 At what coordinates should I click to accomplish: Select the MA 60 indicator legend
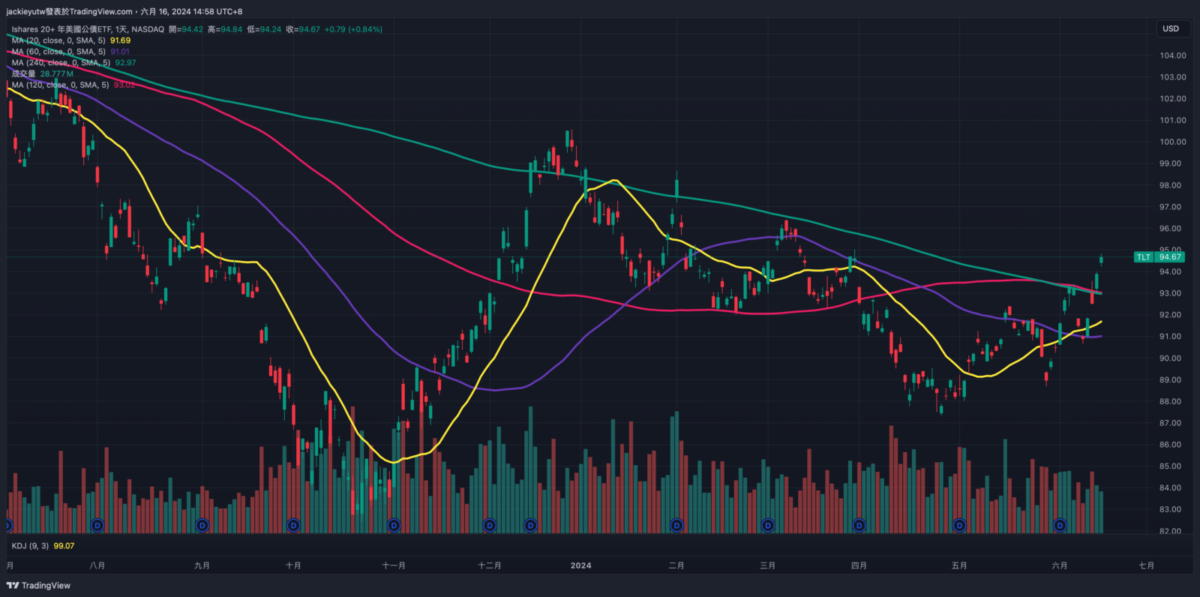[x=60, y=51]
